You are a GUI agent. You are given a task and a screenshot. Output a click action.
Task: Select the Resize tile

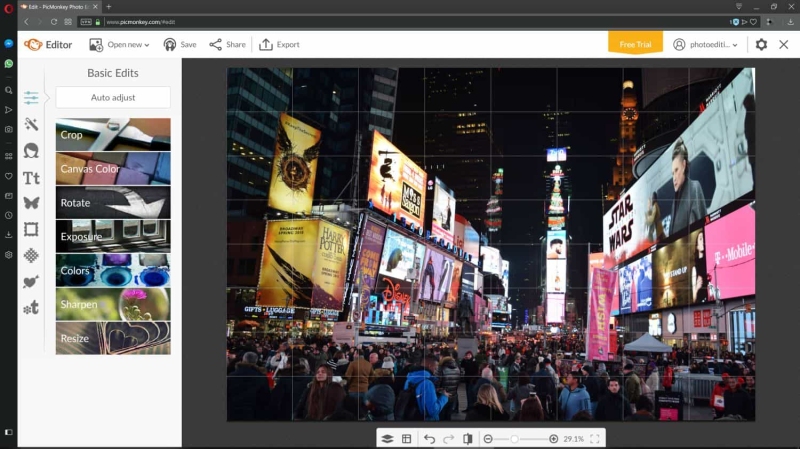(113, 338)
